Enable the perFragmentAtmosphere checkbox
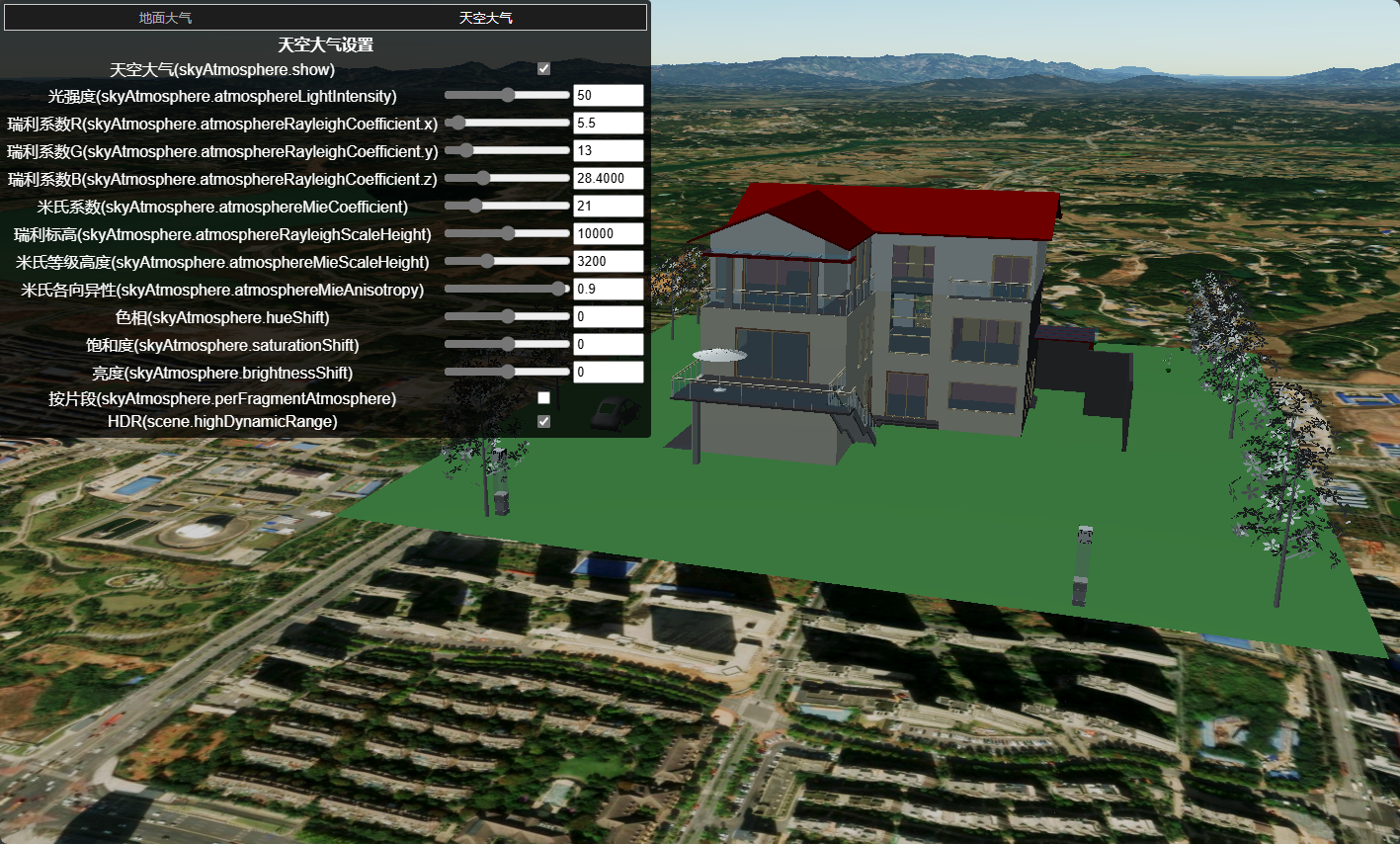This screenshot has height=844, width=1400. click(x=543, y=397)
